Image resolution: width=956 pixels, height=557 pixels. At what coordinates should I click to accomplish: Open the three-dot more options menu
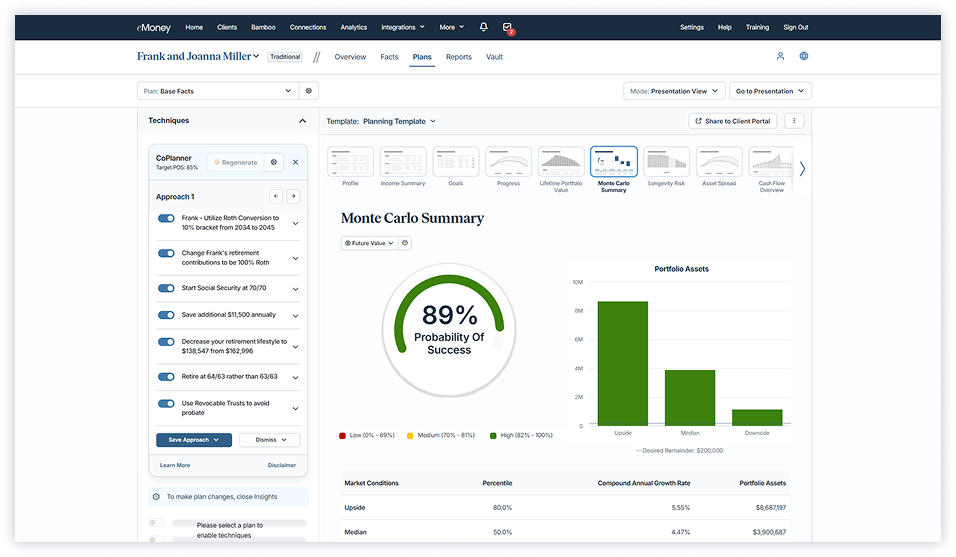click(x=794, y=121)
